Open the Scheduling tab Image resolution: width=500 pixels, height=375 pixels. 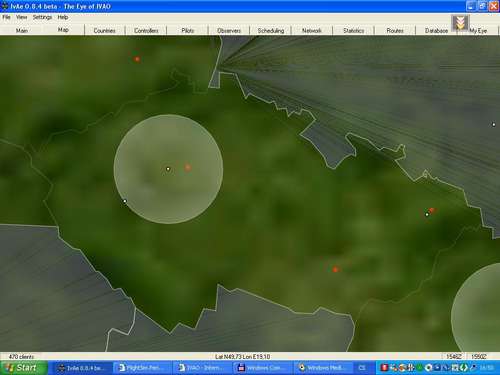[271, 30]
